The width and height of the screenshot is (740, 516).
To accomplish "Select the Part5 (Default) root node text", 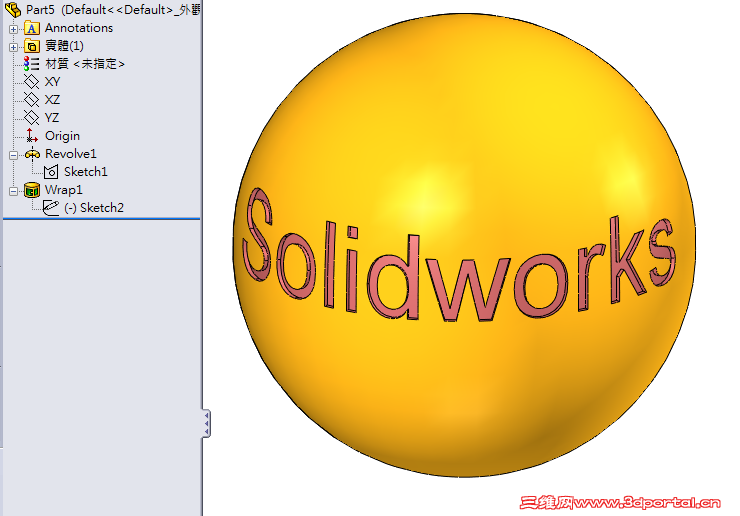I will tap(113, 9).
